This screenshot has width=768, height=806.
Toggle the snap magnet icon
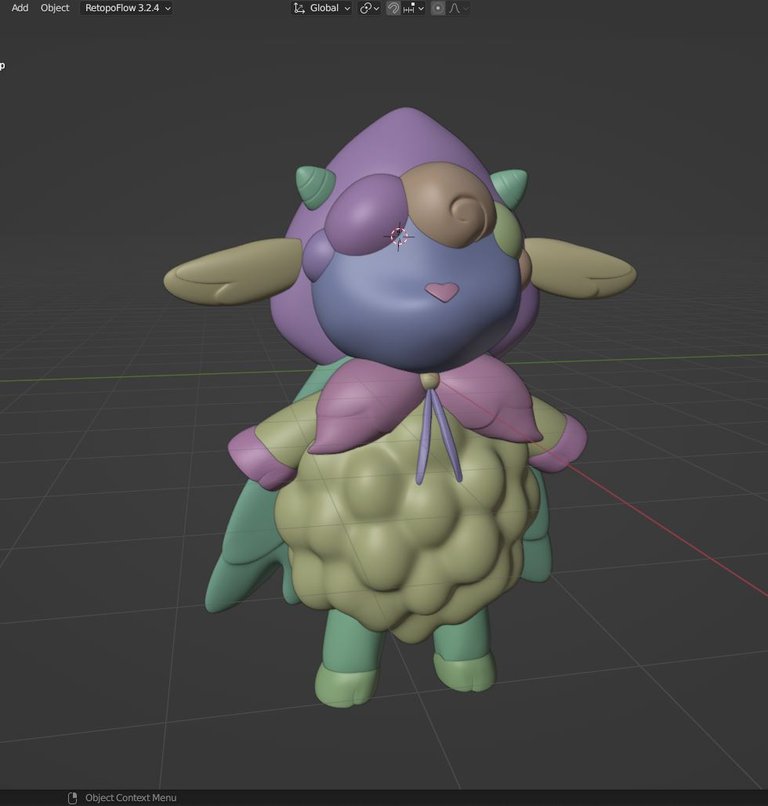point(393,8)
